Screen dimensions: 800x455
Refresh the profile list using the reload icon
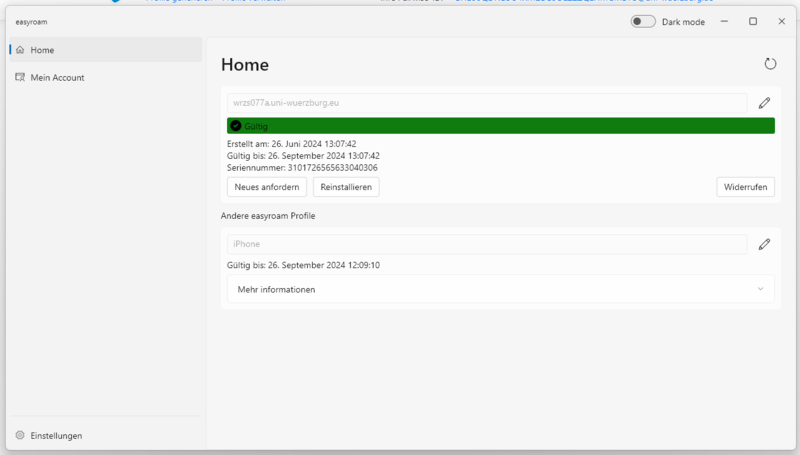click(x=770, y=64)
